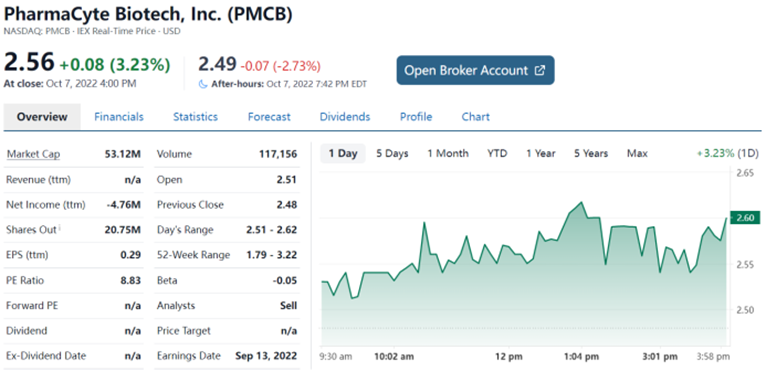Switch chart to 1 Year range
The image size is (766, 371).
(541, 153)
